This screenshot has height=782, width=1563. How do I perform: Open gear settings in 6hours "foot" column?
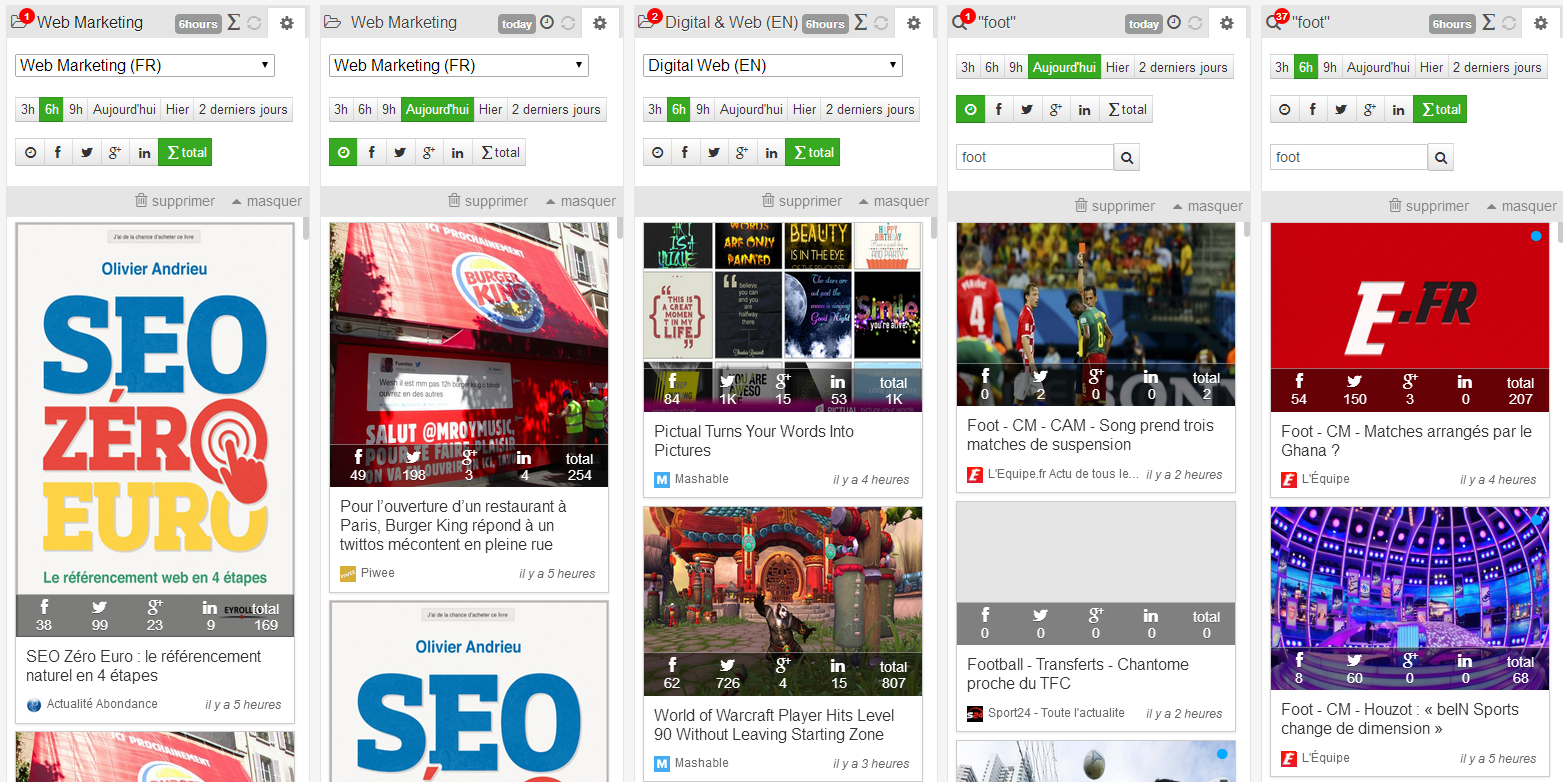tap(1541, 23)
